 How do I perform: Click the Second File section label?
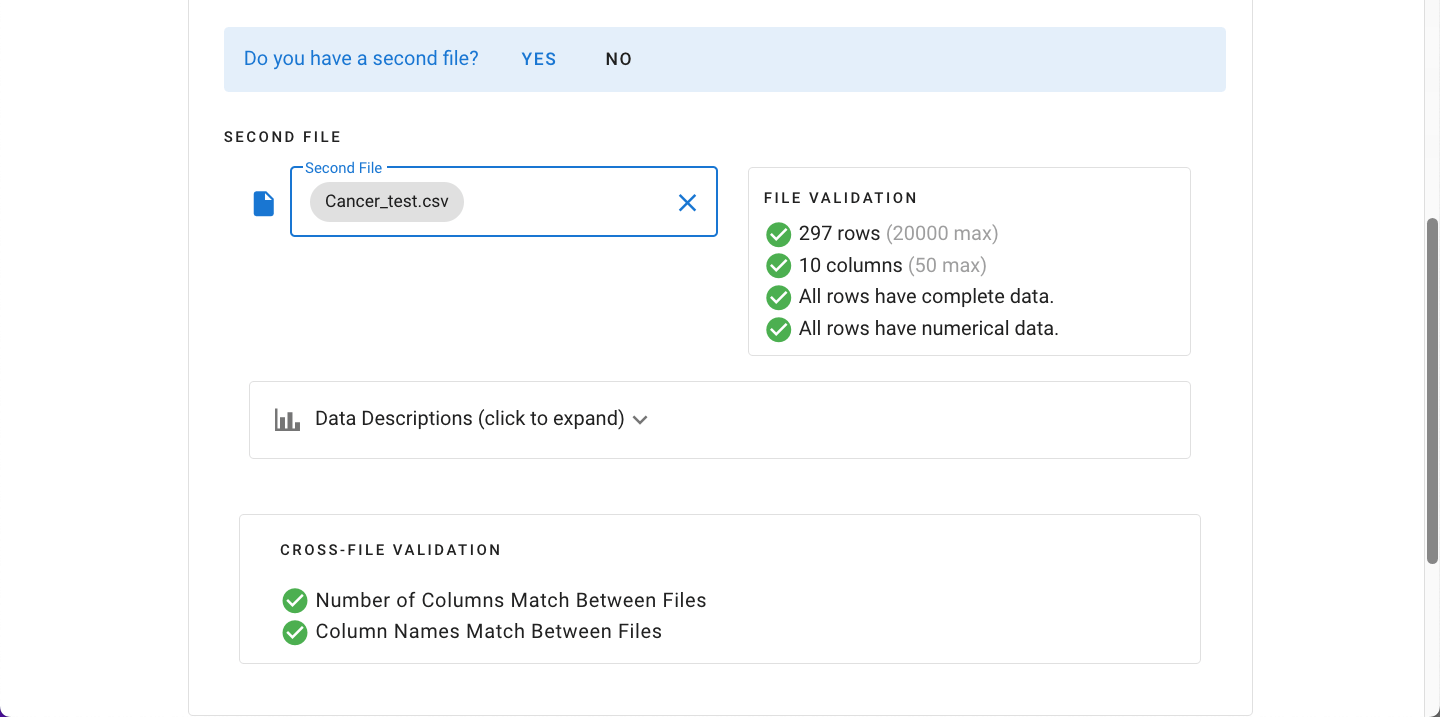coord(283,137)
